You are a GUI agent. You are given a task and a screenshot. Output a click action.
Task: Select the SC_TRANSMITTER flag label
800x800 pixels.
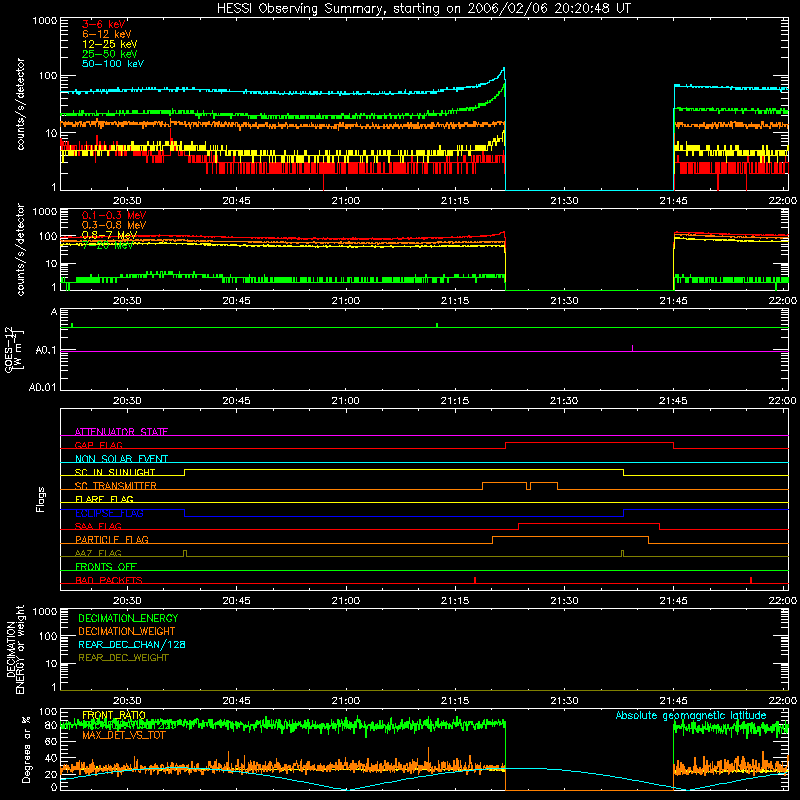115,485
